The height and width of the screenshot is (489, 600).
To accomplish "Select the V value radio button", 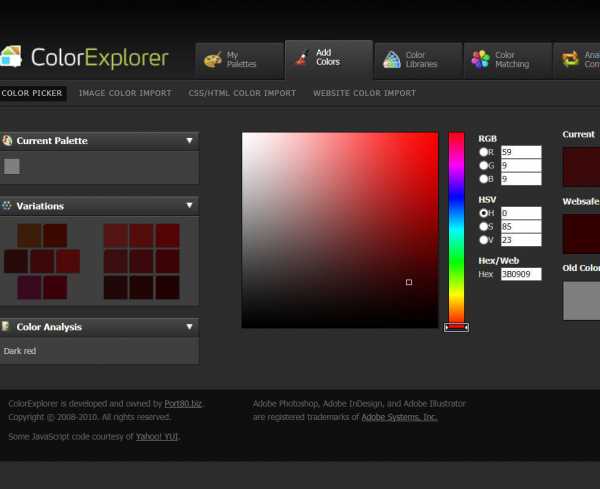I will (484, 240).
